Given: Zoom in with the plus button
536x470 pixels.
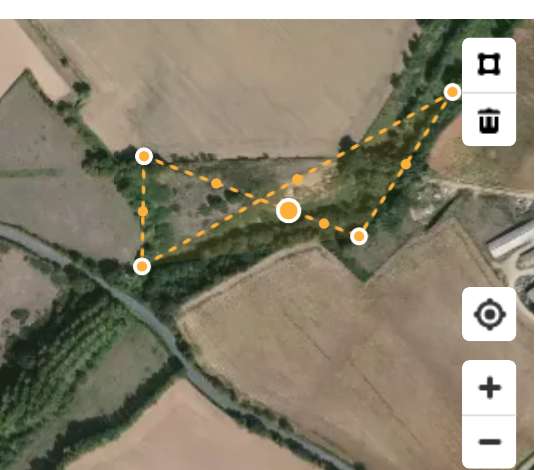Looking at the screenshot, I should (489, 387).
